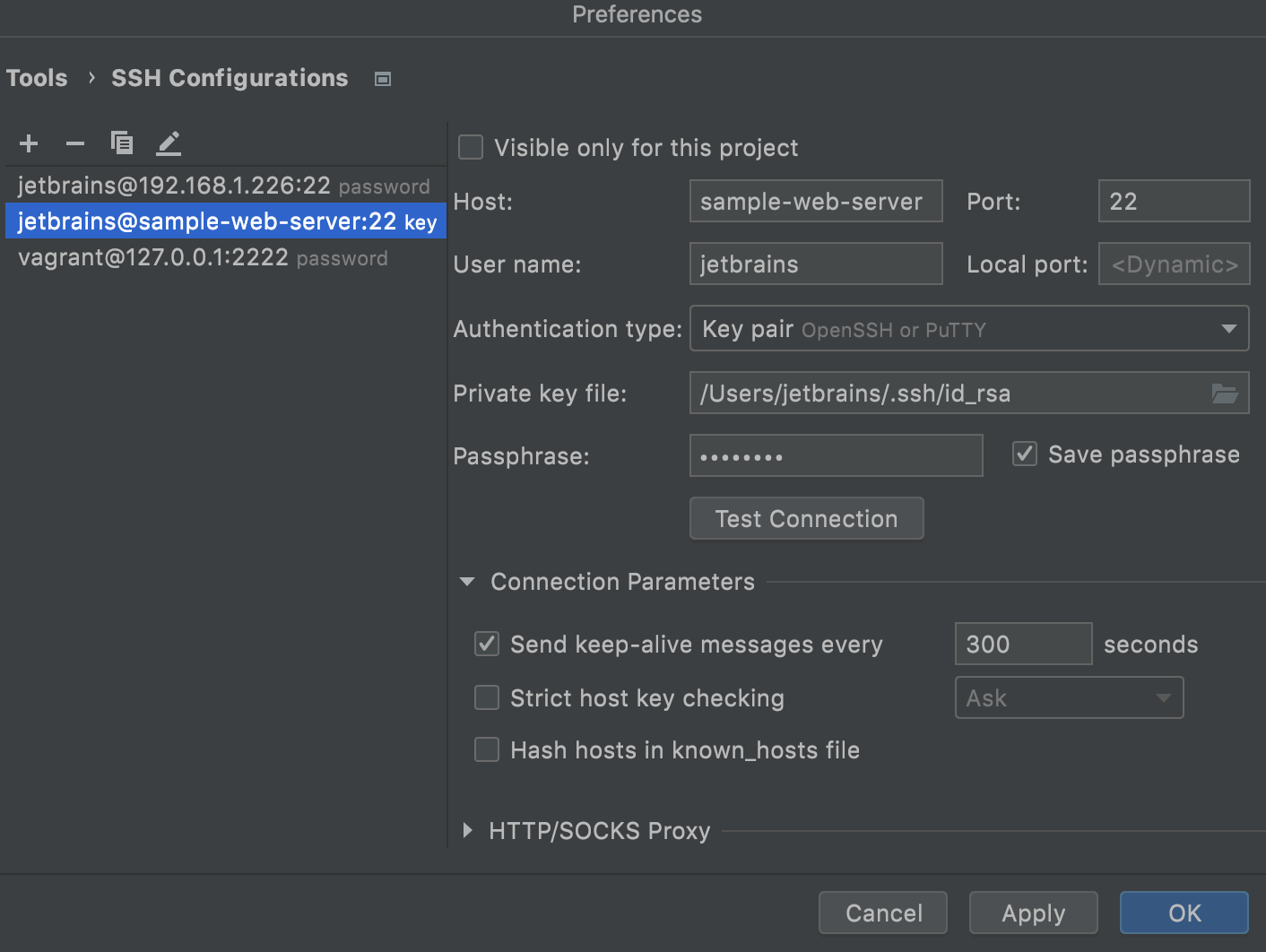Browse for a private key file
Screen dimensions: 1266x952
click(x=1225, y=393)
